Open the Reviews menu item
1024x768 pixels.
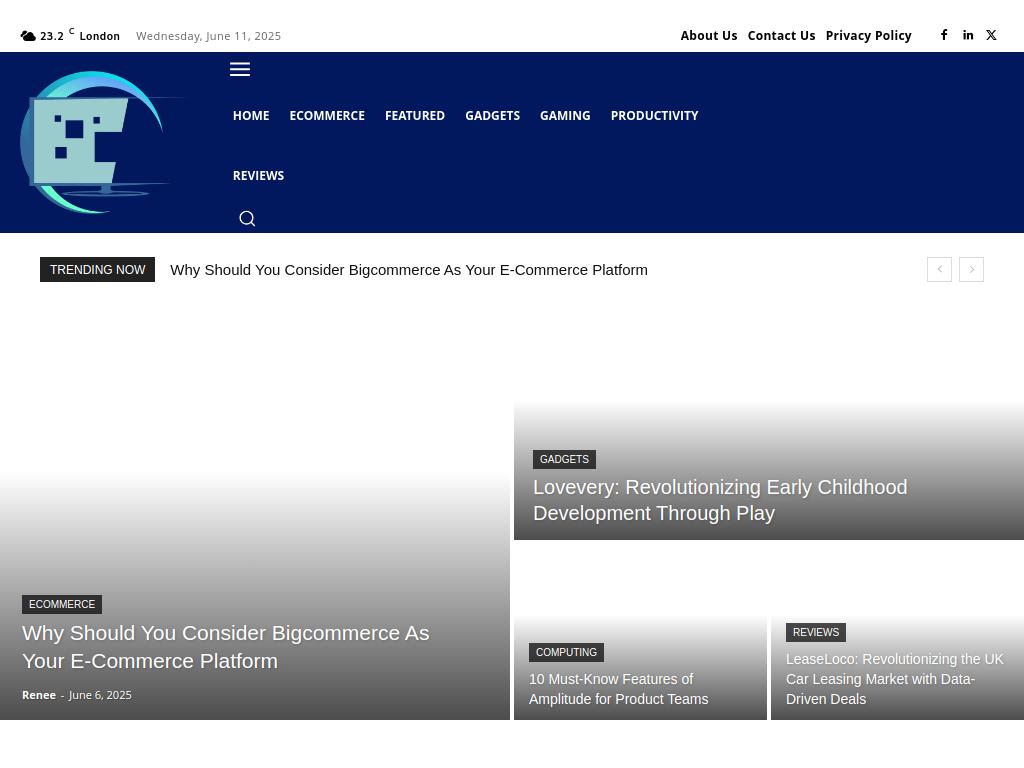[258, 176]
